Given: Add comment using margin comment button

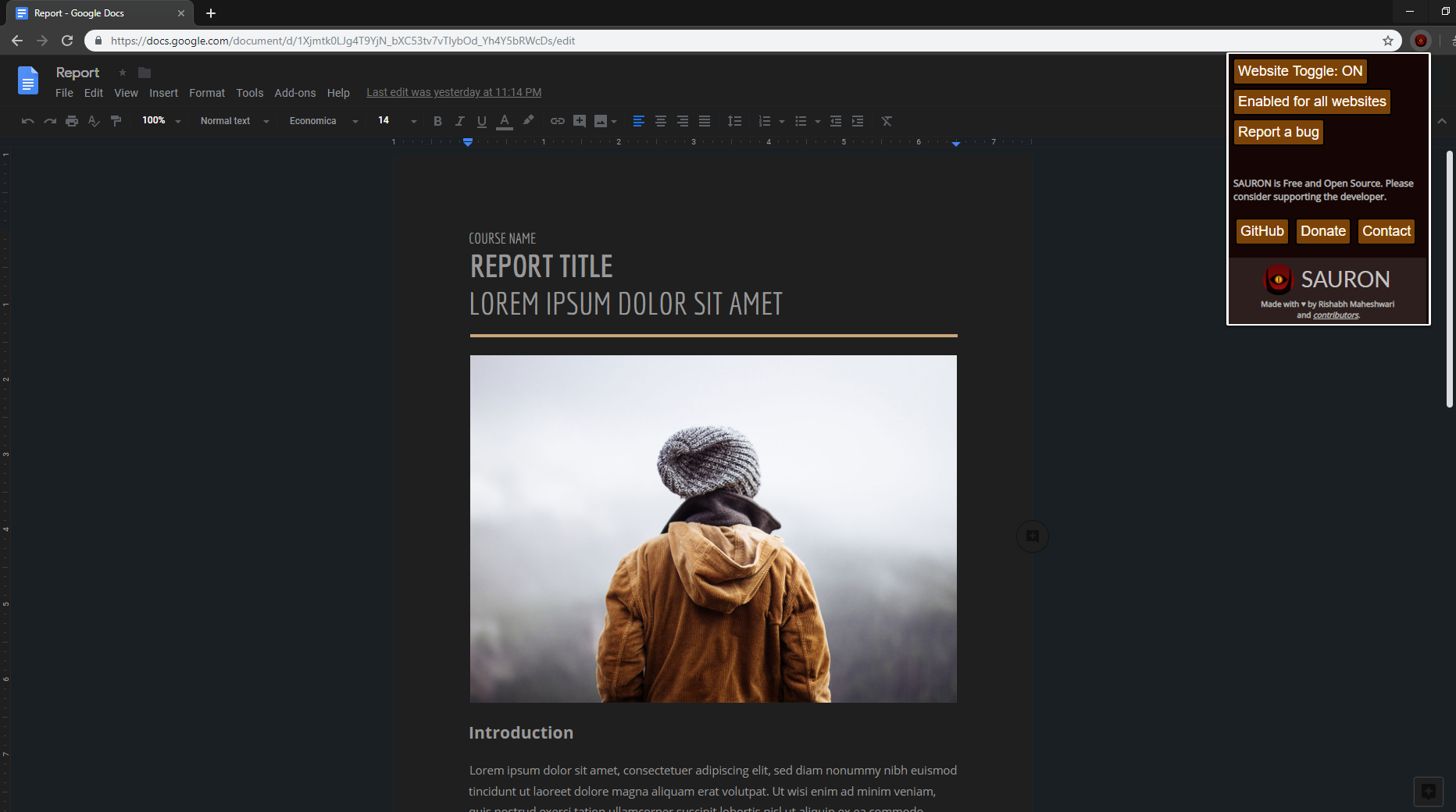Looking at the screenshot, I should pos(1032,536).
